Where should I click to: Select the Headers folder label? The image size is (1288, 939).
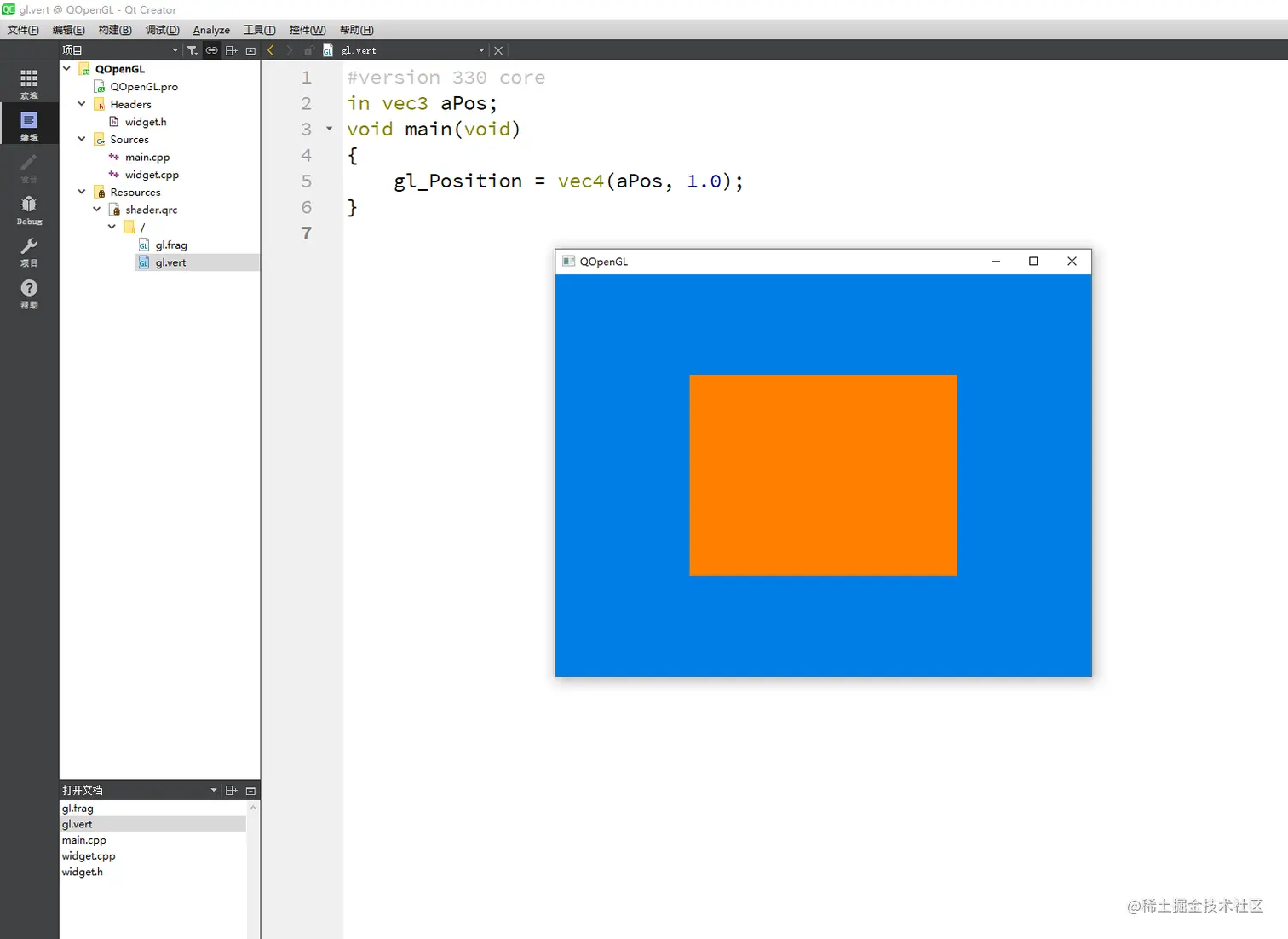[x=130, y=104]
